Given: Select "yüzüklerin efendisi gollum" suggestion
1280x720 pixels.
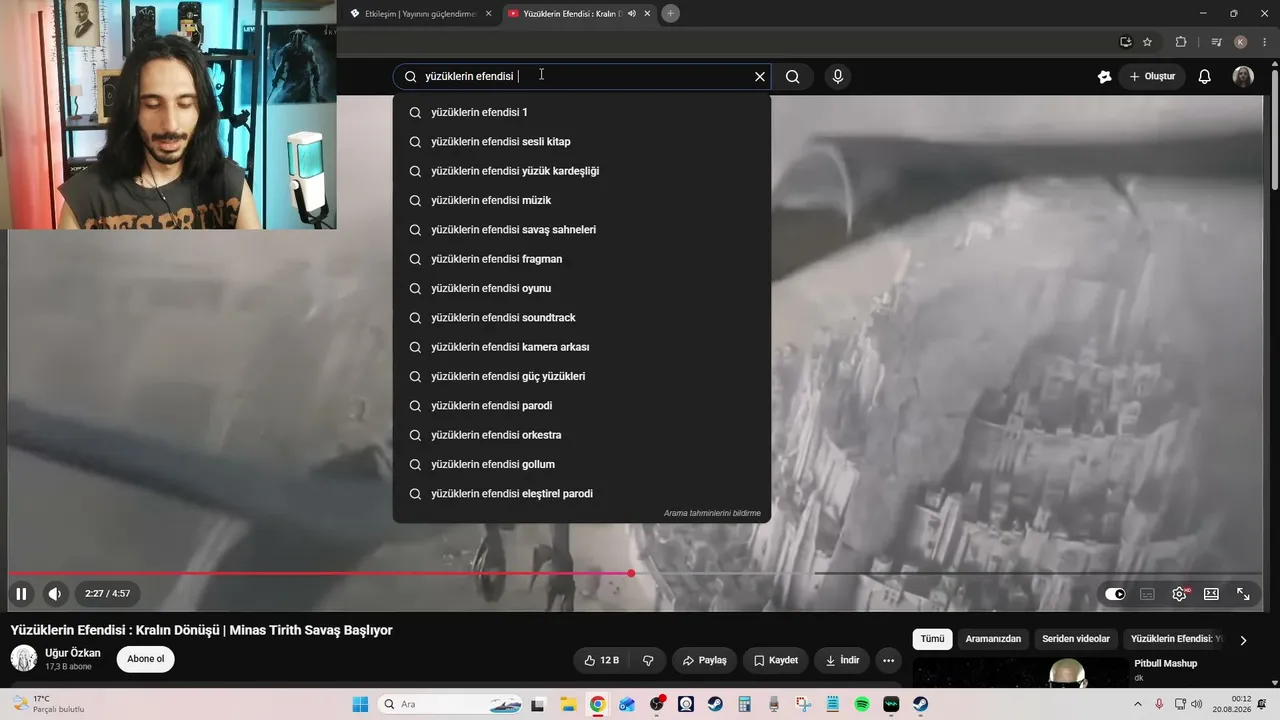Looking at the screenshot, I should click(x=582, y=464).
